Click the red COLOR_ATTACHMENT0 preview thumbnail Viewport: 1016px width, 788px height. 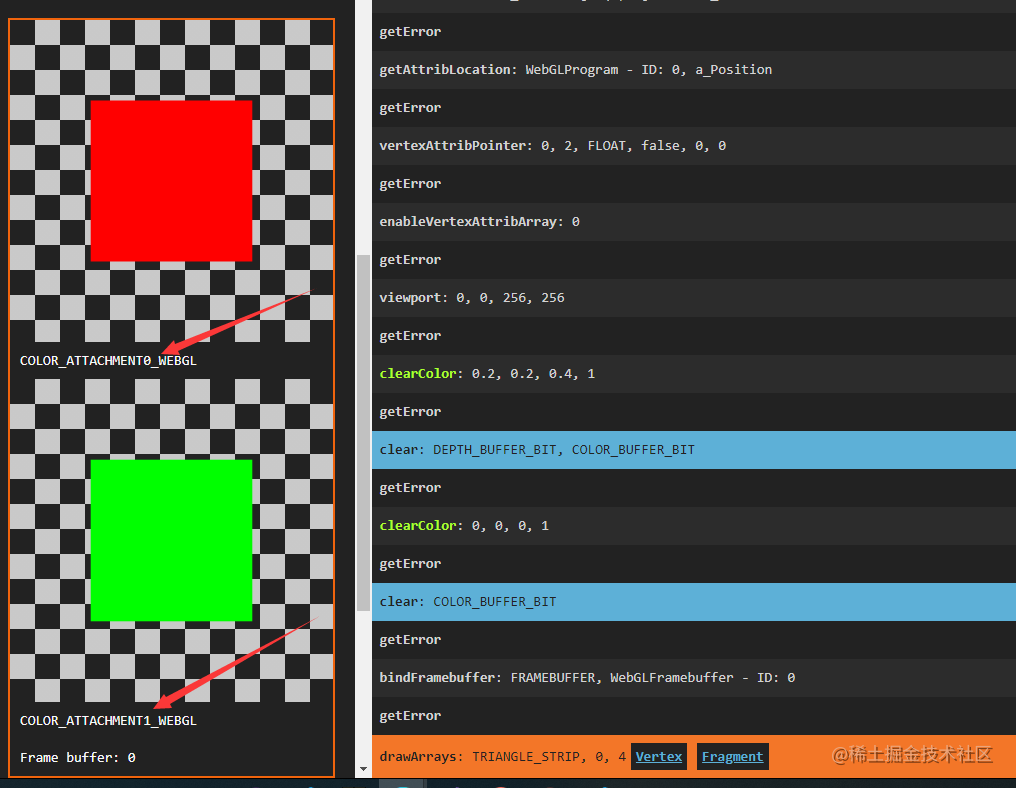(172, 181)
